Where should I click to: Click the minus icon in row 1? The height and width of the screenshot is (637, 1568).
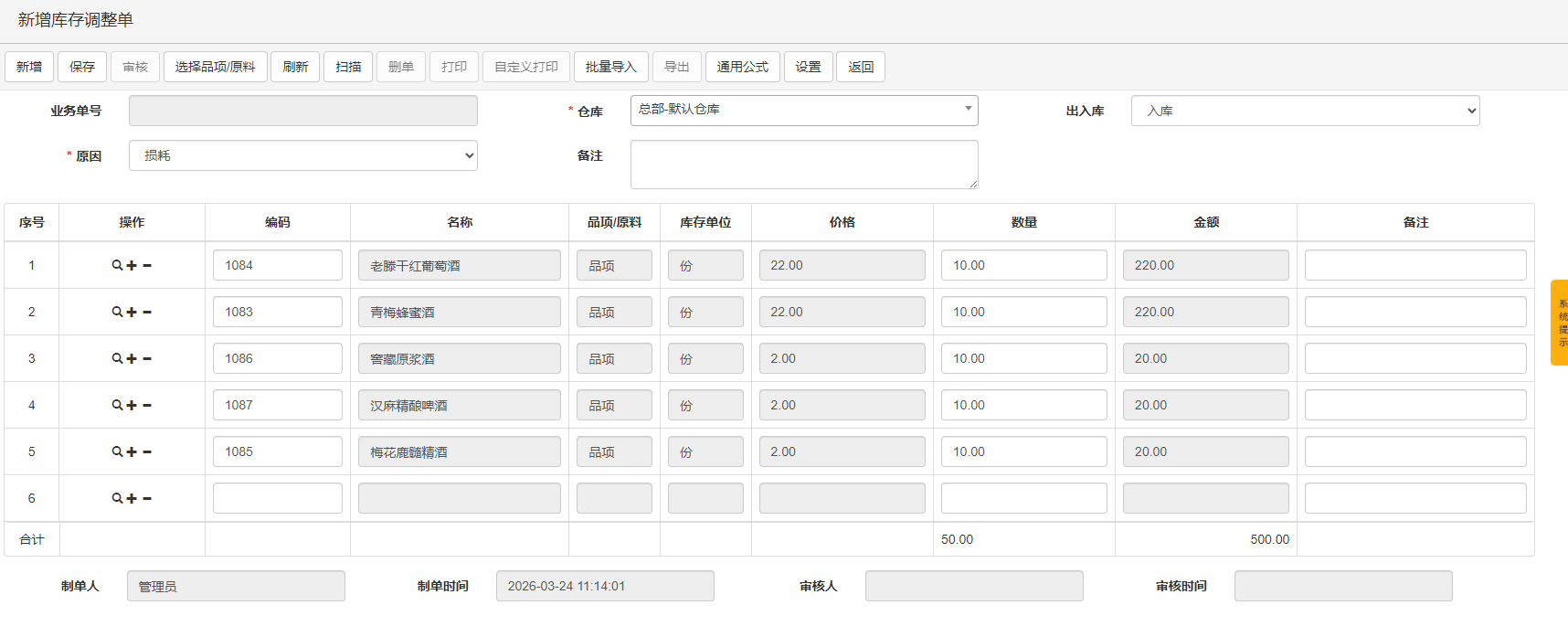tap(147, 266)
